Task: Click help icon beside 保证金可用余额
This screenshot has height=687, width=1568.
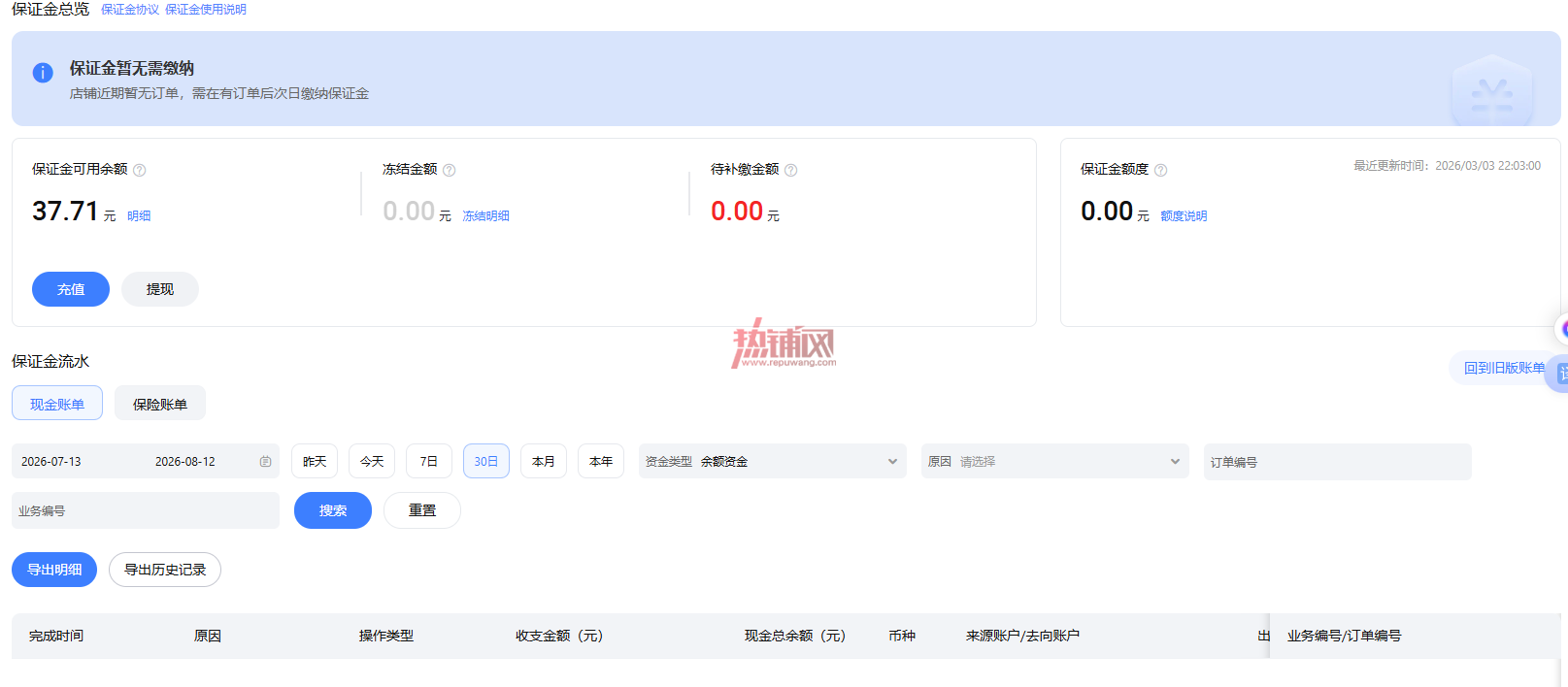Action: coord(140,170)
